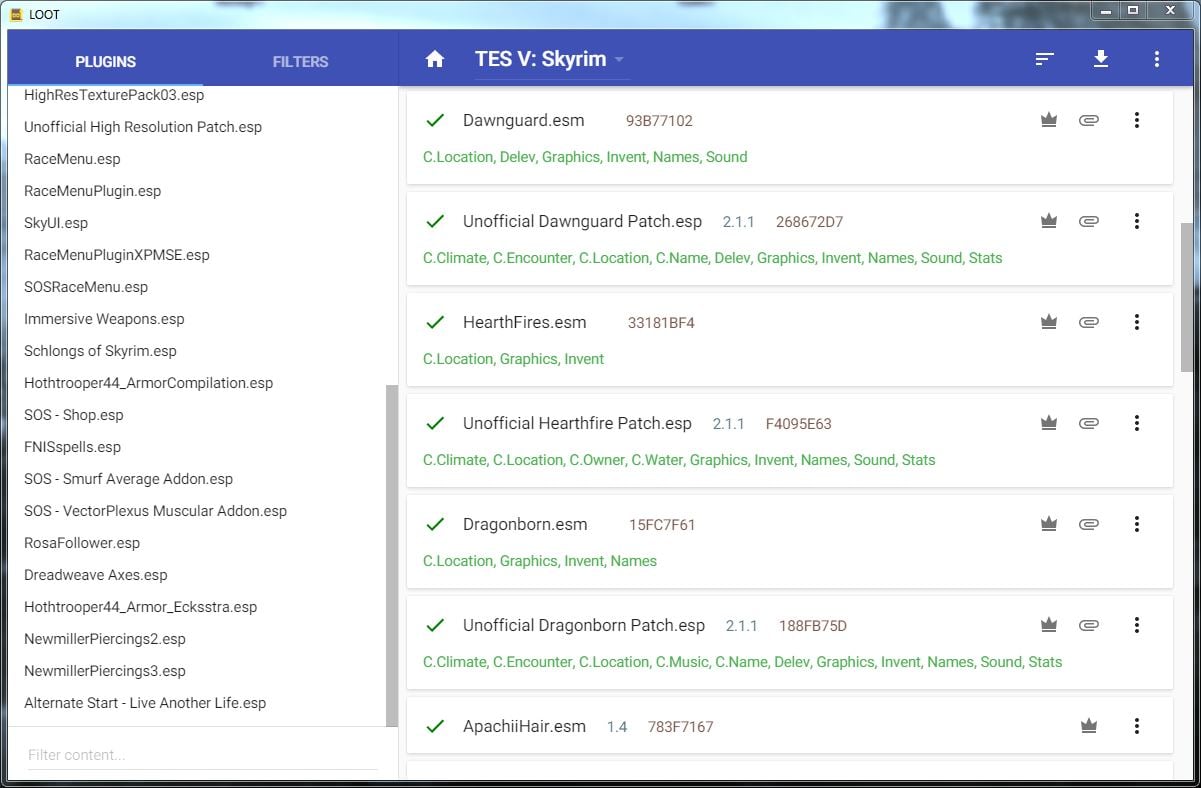Click crown icon on Unofficial Dragonborn Patch.esp
1201x788 pixels.
click(1049, 625)
